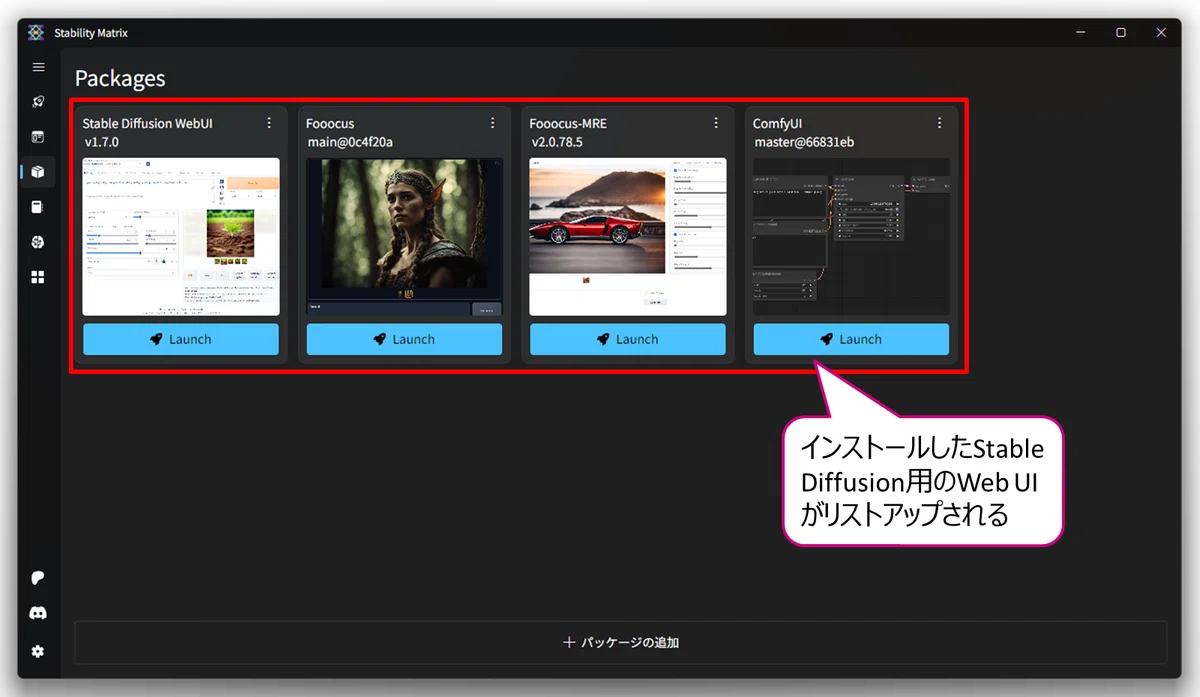Click the ComfyUI card title
Viewport: 1200px width, 697px height.
tap(778, 124)
